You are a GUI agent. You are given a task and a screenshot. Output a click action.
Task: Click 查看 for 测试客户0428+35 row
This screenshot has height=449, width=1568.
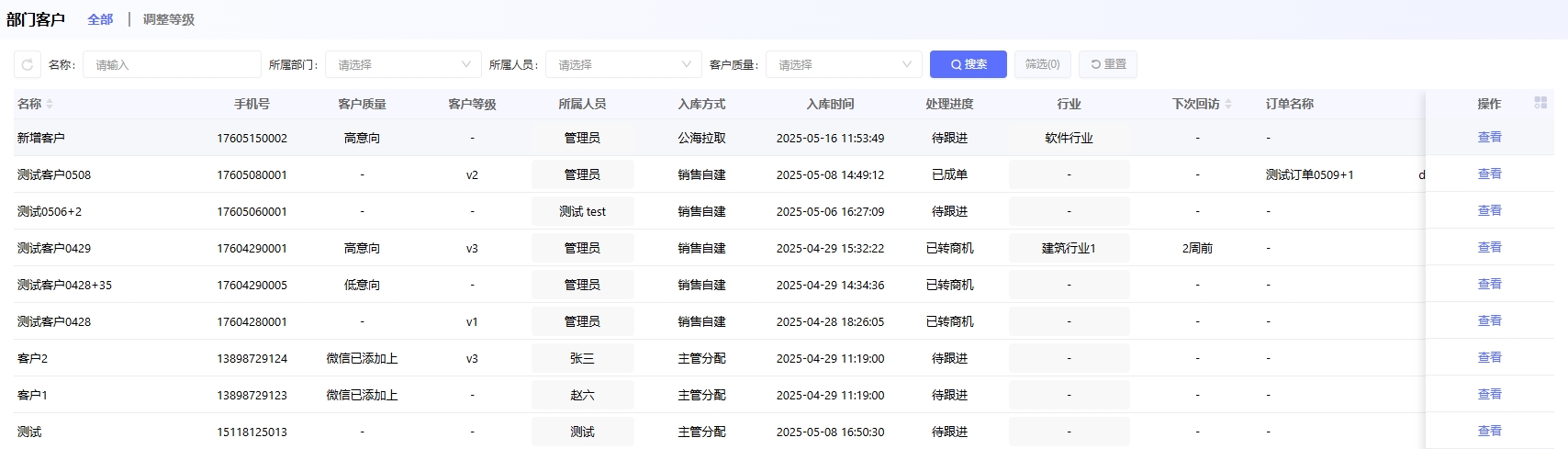point(1489,284)
